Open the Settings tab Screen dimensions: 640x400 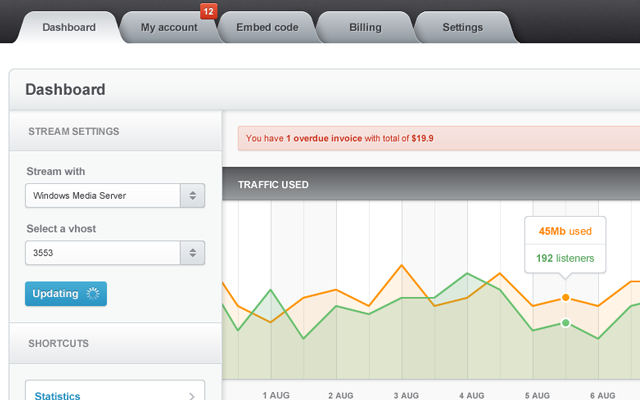463,27
